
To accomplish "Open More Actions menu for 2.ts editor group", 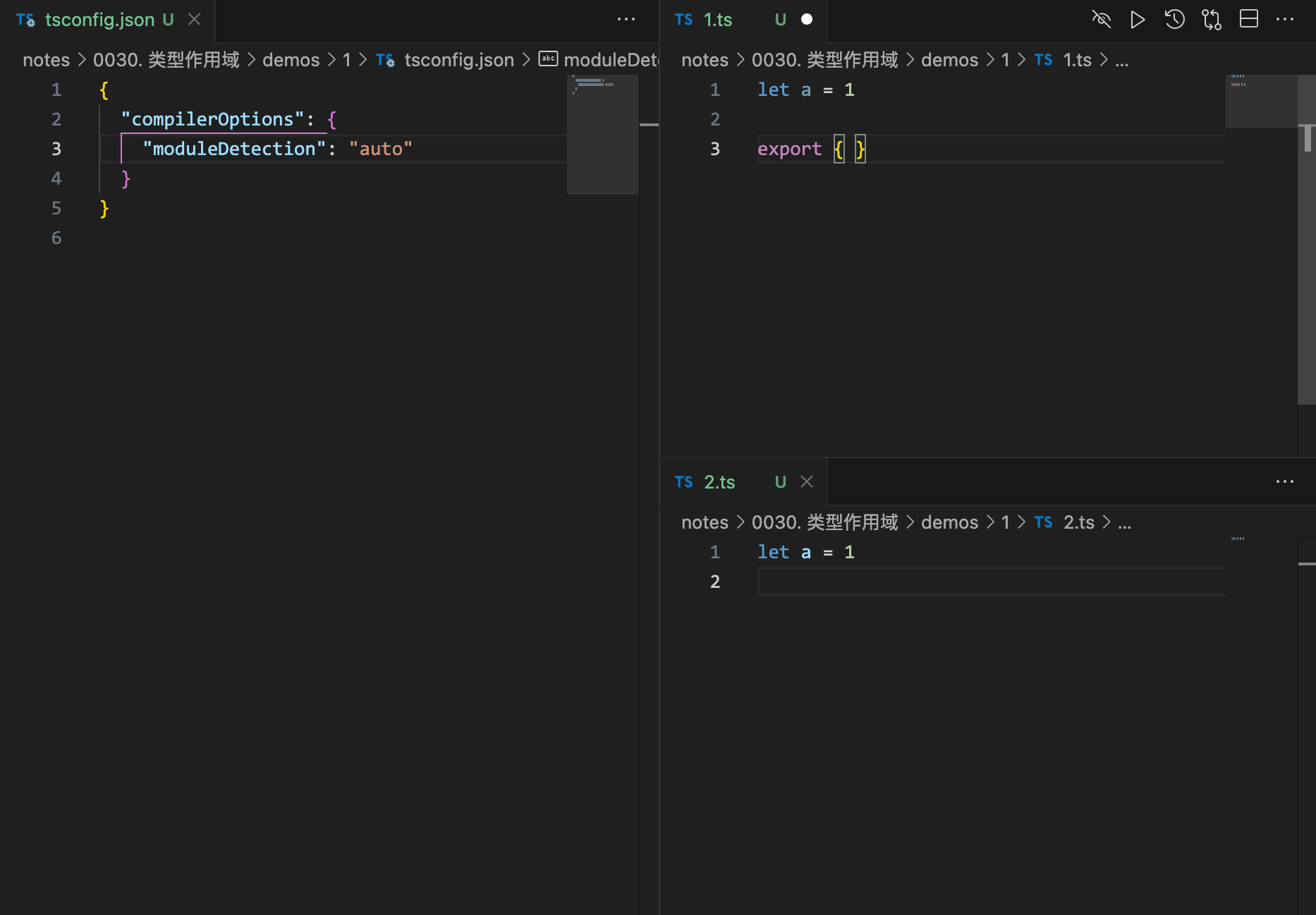I will coord(1285,482).
